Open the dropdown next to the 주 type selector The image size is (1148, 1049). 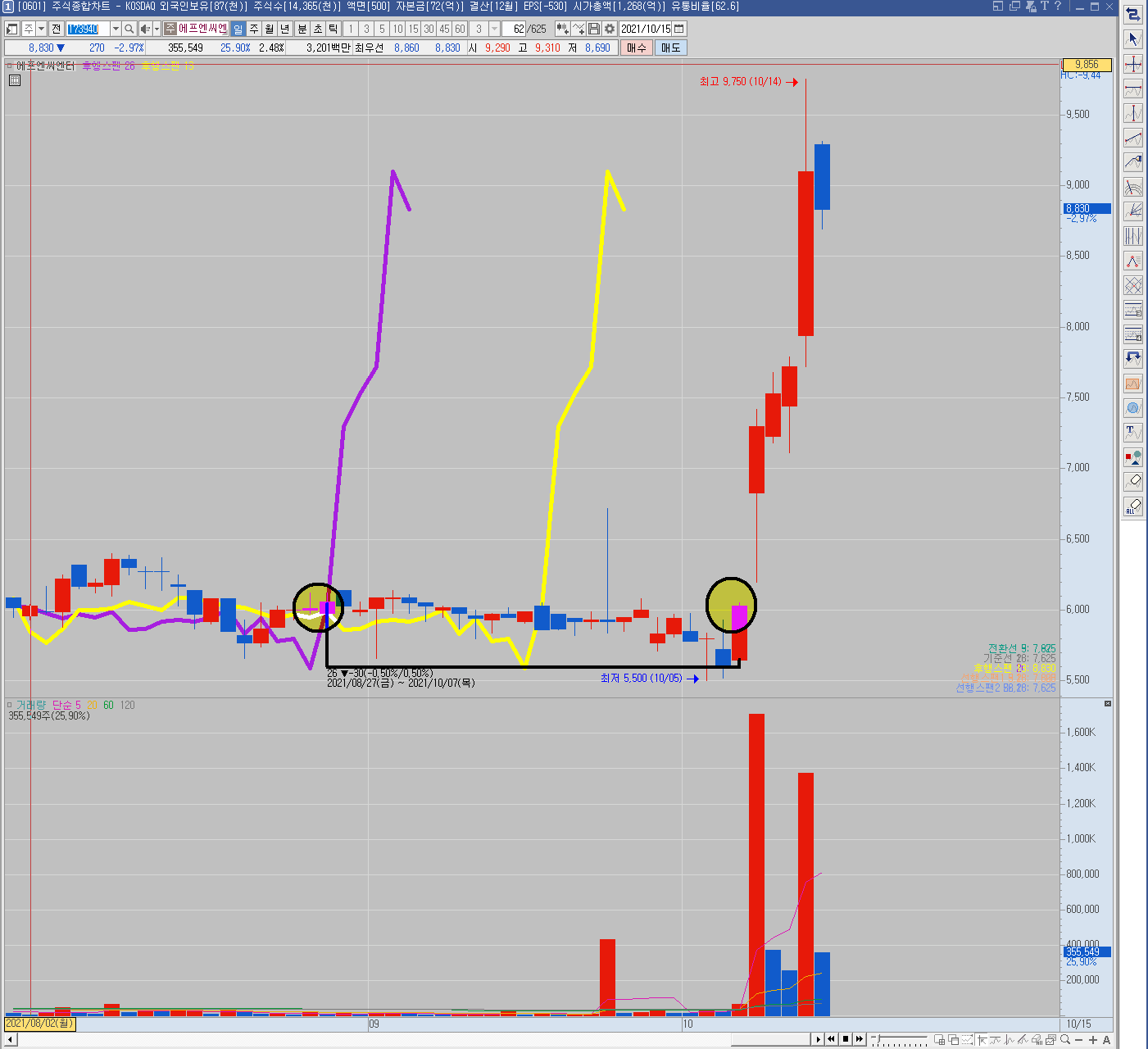[41, 29]
